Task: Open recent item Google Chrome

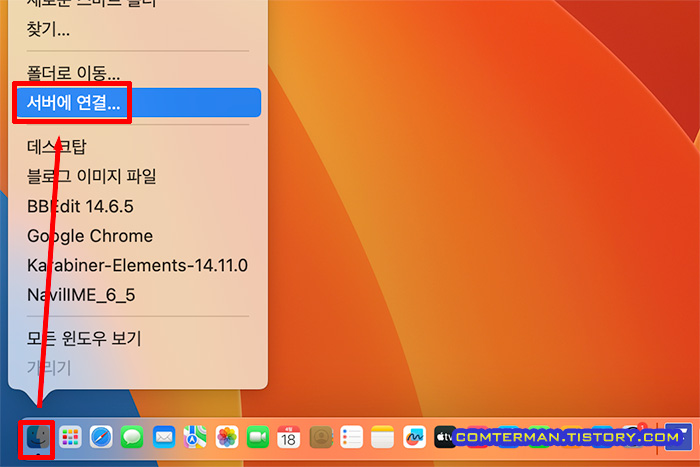Action: (138, 236)
